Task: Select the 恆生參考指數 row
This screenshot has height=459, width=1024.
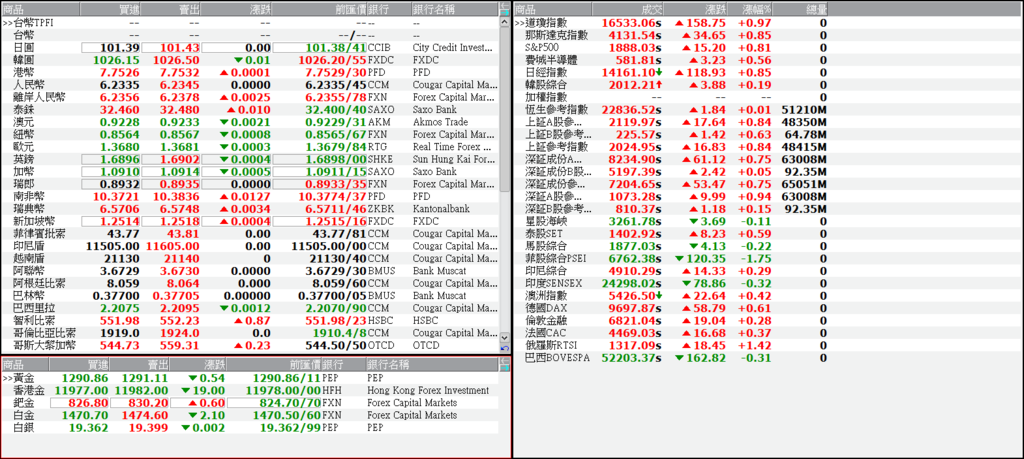Action: (x=671, y=110)
